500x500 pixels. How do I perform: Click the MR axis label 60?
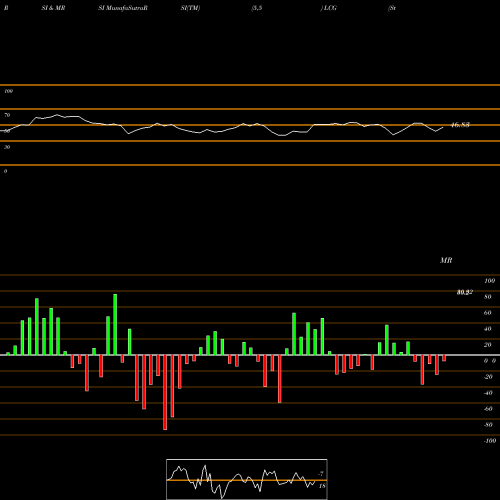[x=487, y=313]
